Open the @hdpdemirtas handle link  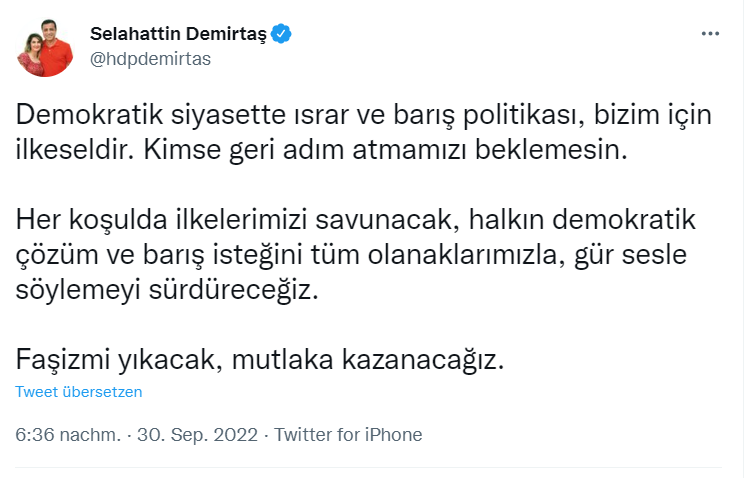tap(150, 58)
